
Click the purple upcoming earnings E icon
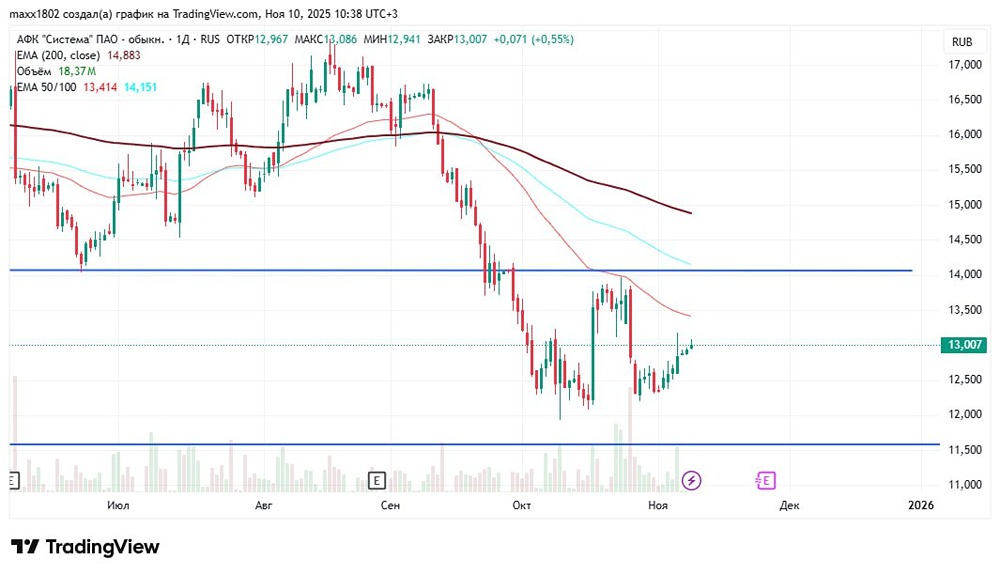pos(766,481)
